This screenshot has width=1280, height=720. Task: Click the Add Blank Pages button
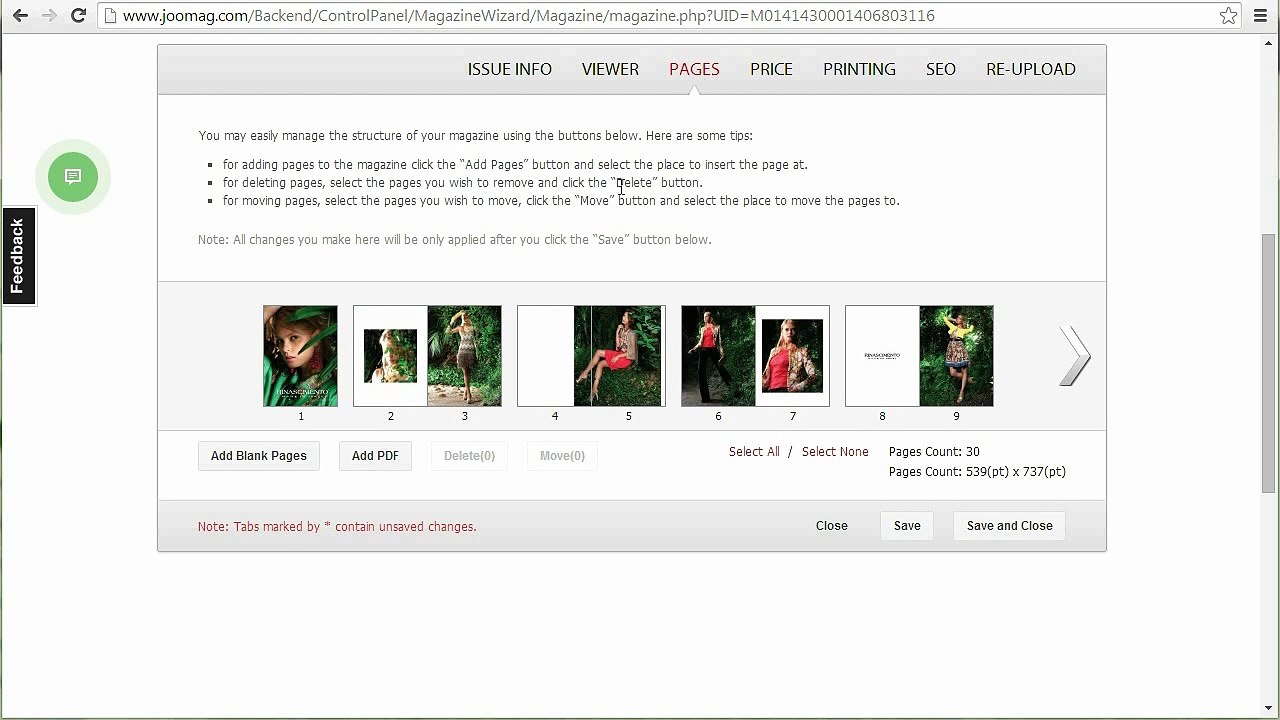coord(259,456)
